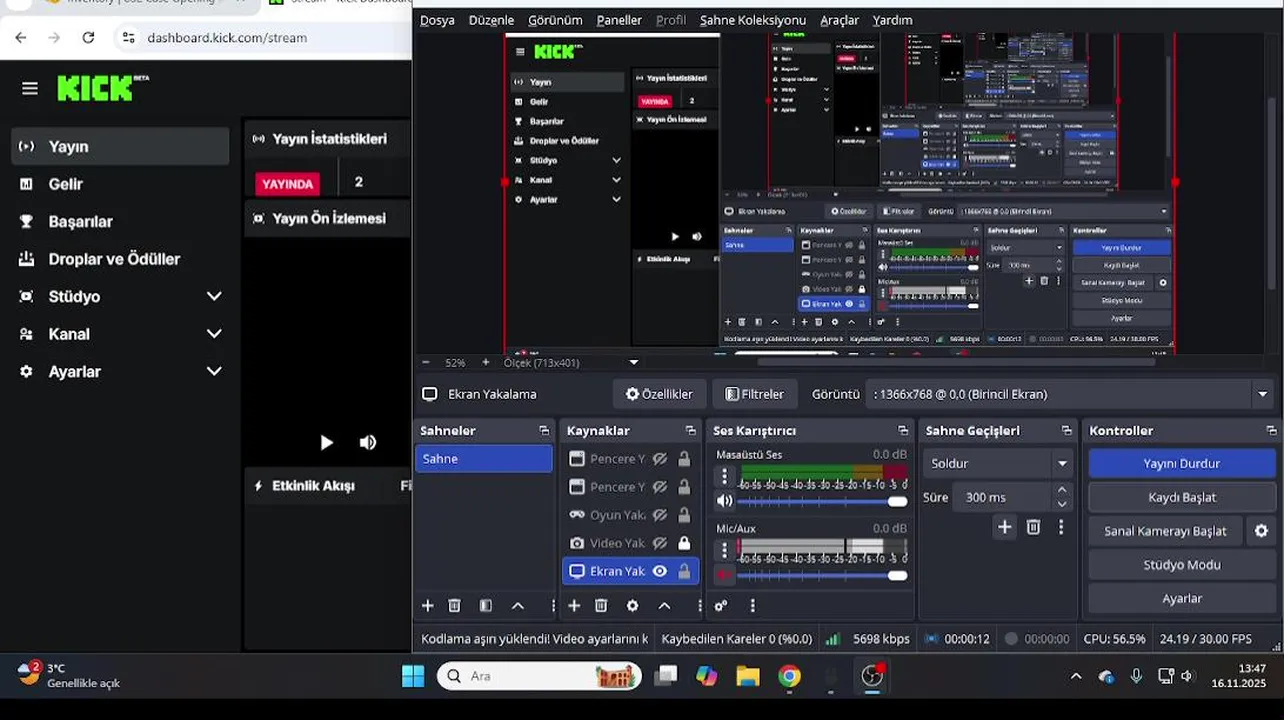Show hidden system tray icons chevron
The width and height of the screenshot is (1284, 720).
1076,676
